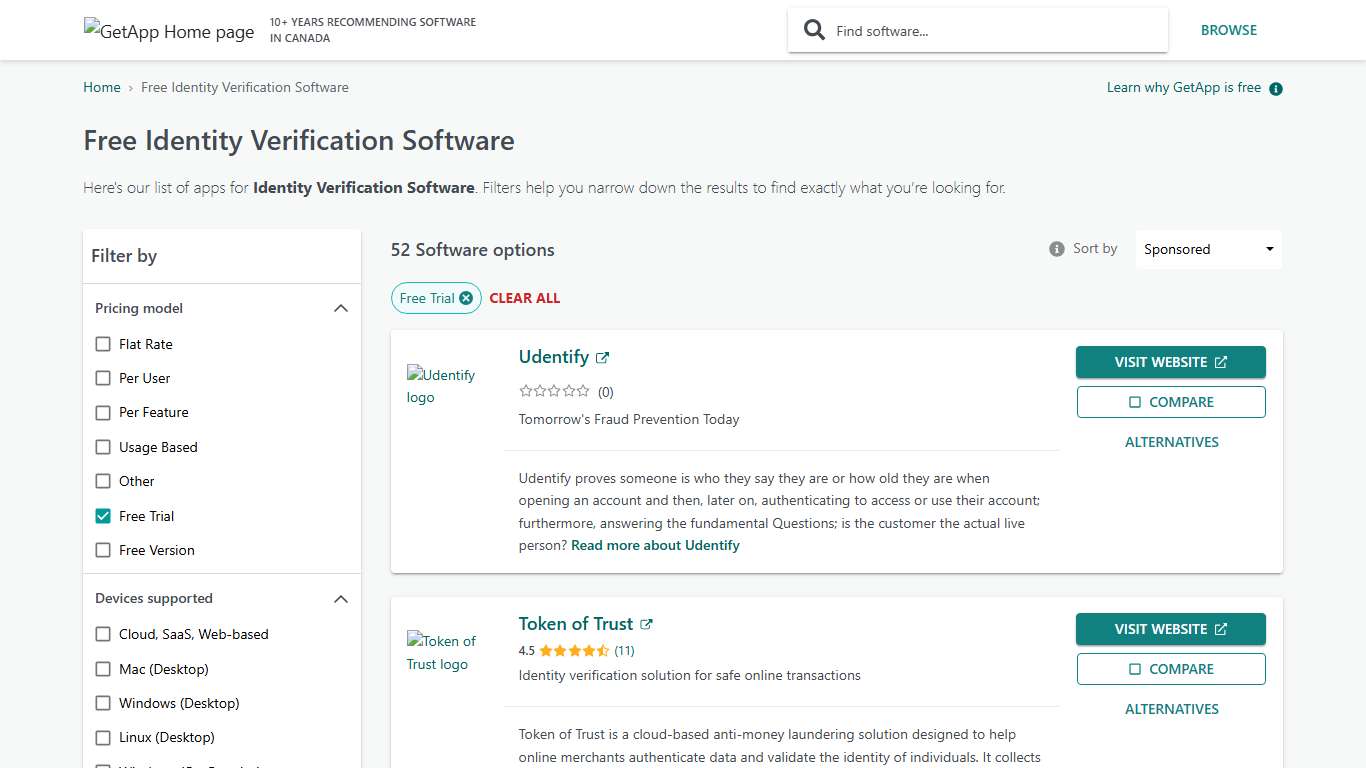Enable the Flat Rate pricing checkbox

(103, 343)
